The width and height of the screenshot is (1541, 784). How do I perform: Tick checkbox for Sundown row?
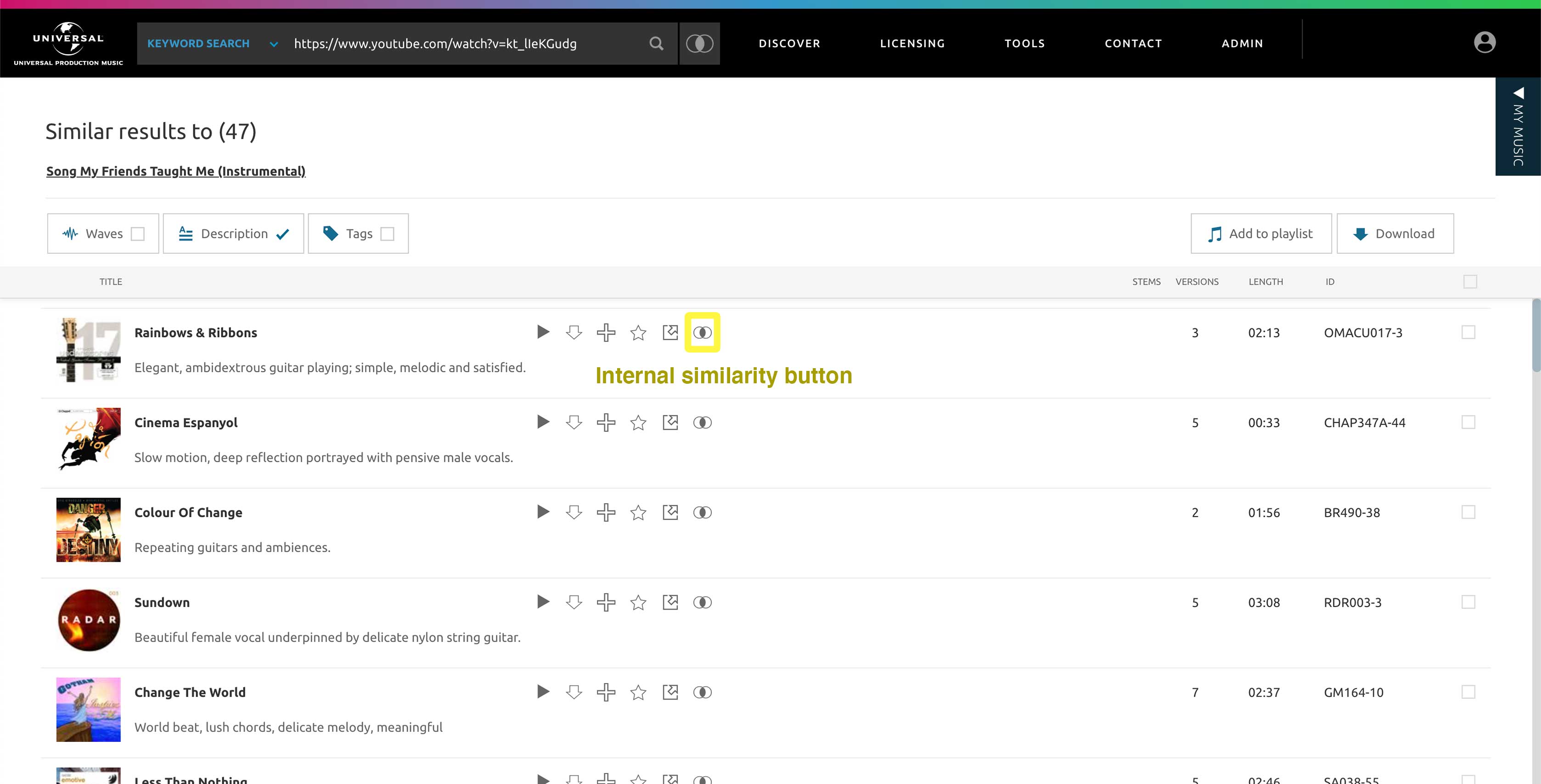1468,602
